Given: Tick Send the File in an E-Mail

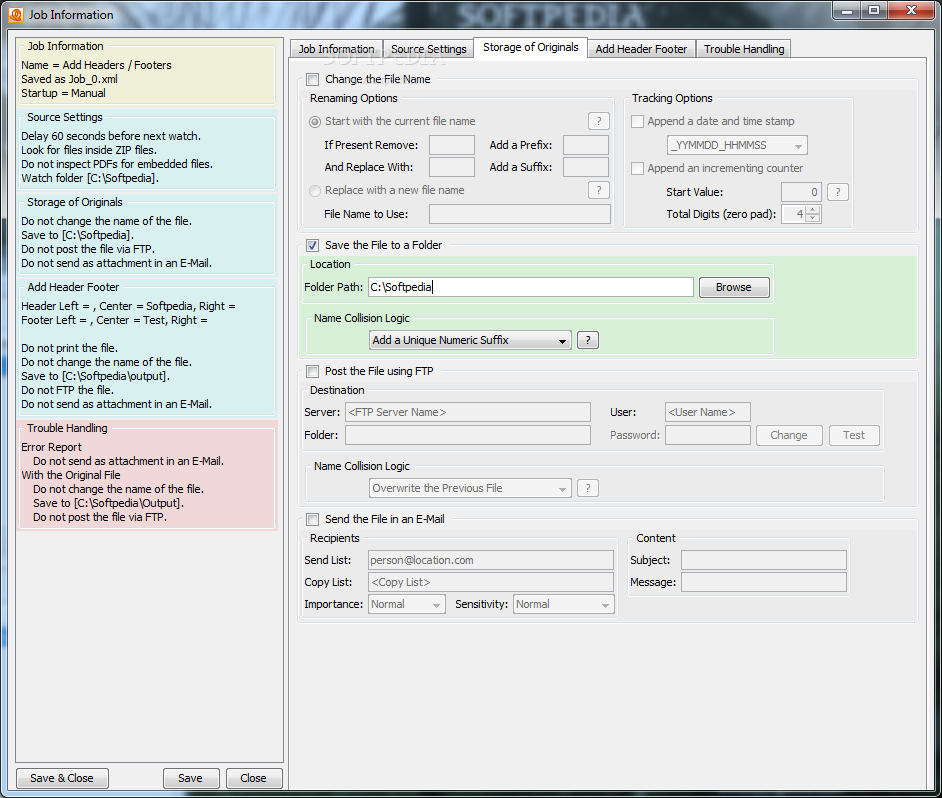Looking at the screenshot, I should pyautogui.click(x=312, y=519).
